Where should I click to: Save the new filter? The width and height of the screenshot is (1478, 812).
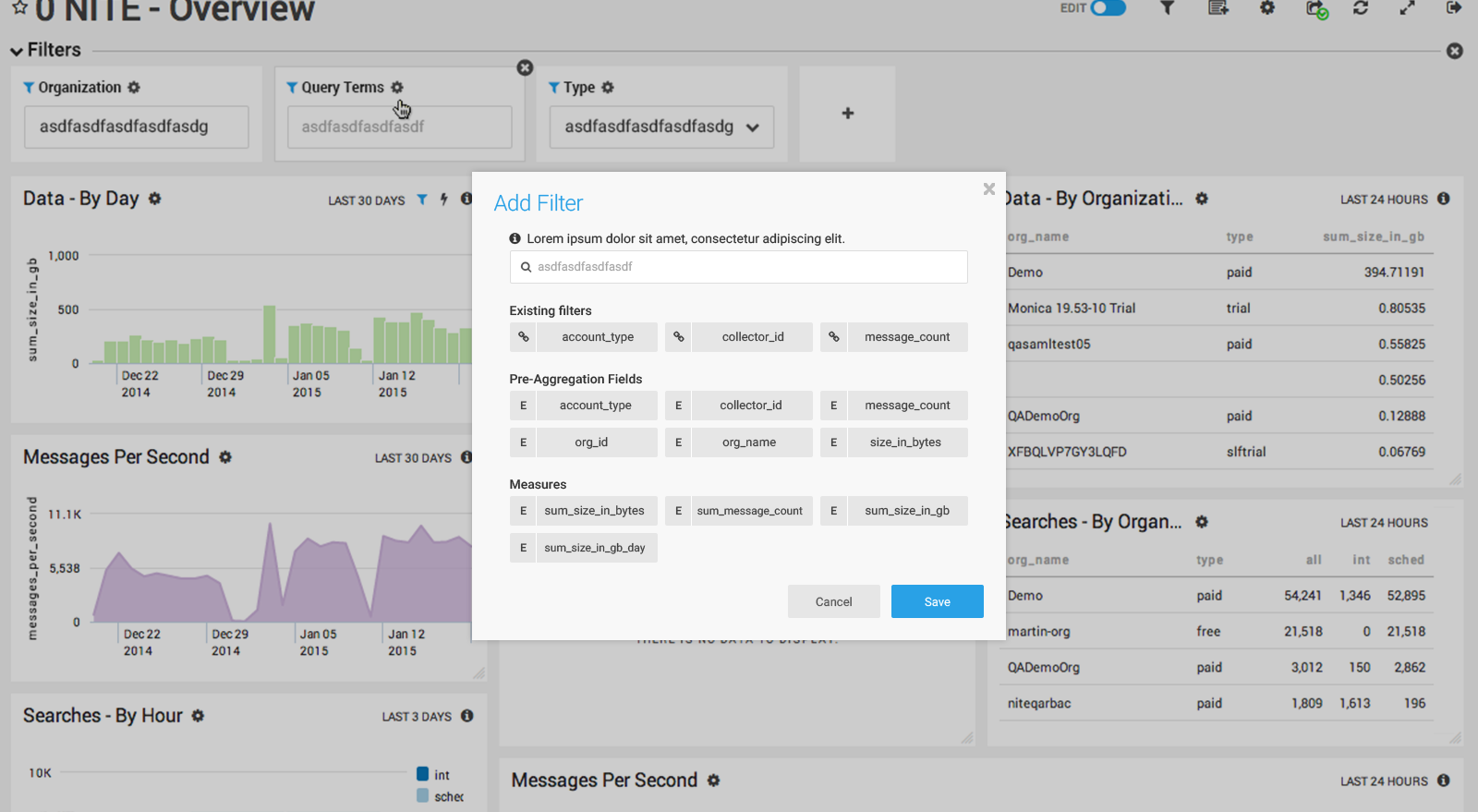(x=938, y=601)
